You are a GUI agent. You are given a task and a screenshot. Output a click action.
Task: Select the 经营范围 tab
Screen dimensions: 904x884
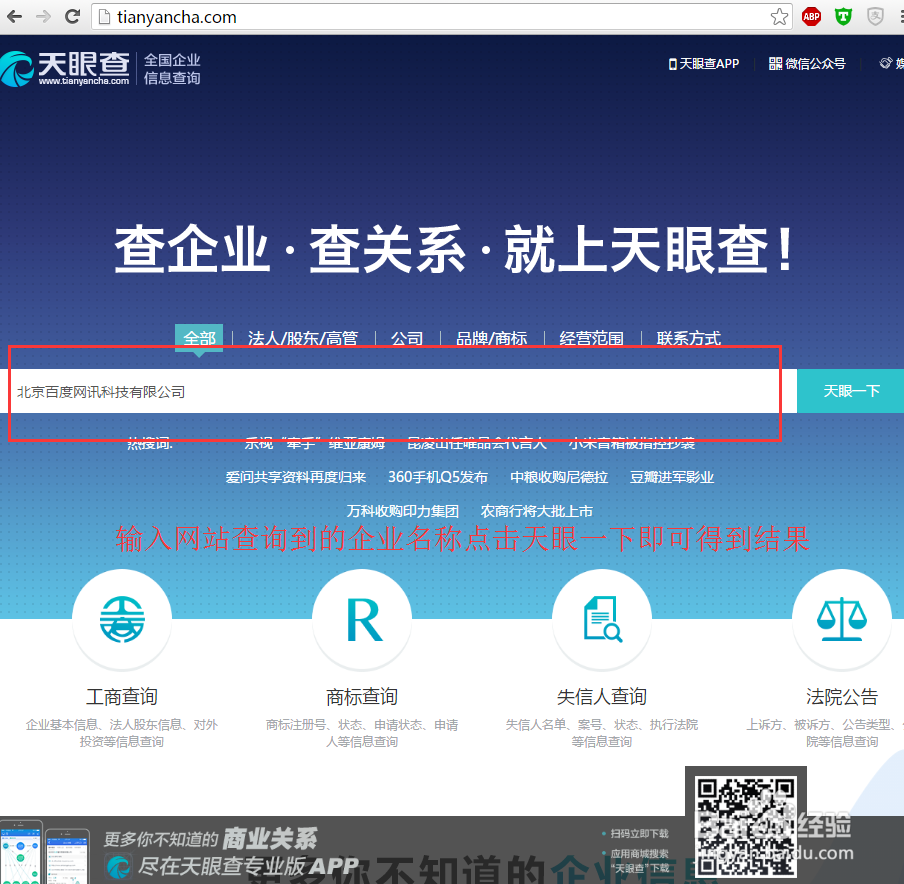592,338
